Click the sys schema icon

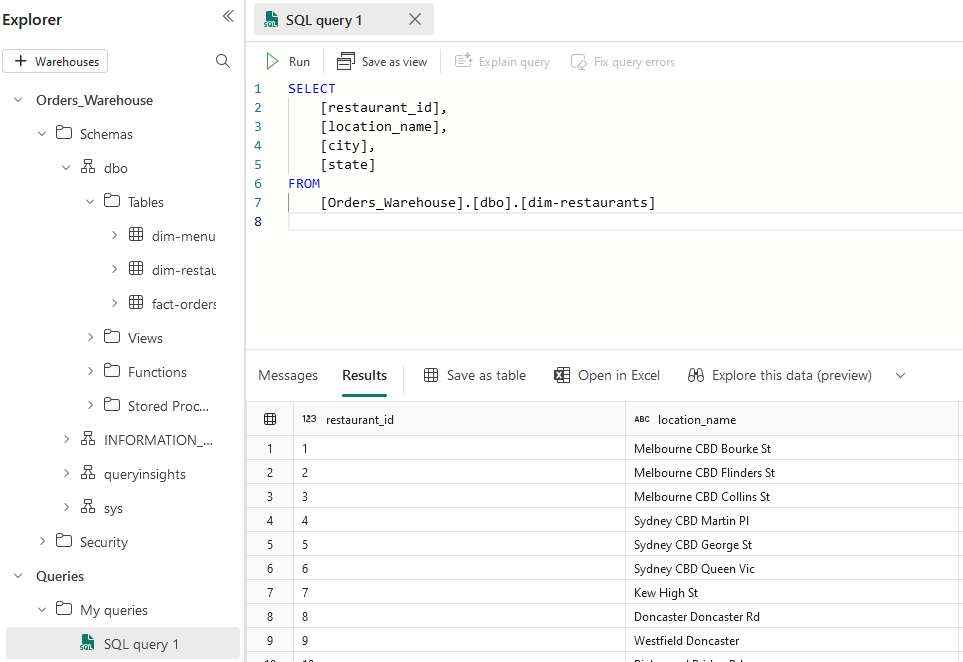pyautogui.click(x=88, y=507)
